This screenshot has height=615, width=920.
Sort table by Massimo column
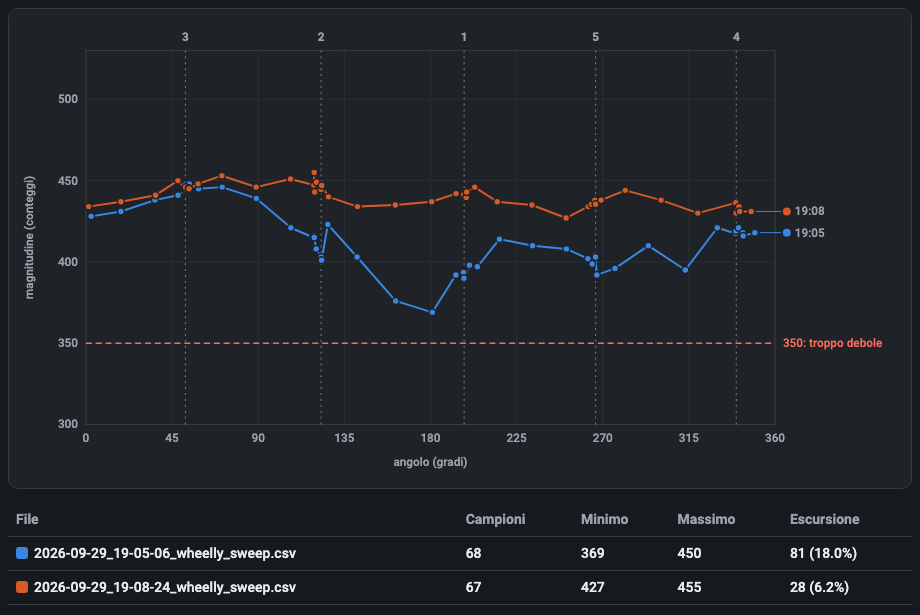coord(706,519)
